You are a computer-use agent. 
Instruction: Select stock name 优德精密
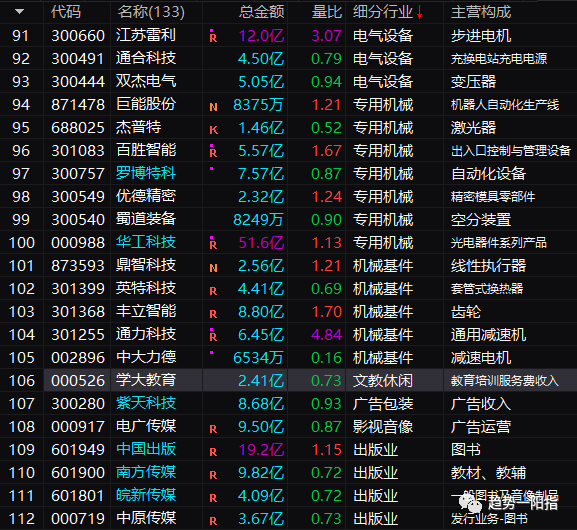click(146, 197)
